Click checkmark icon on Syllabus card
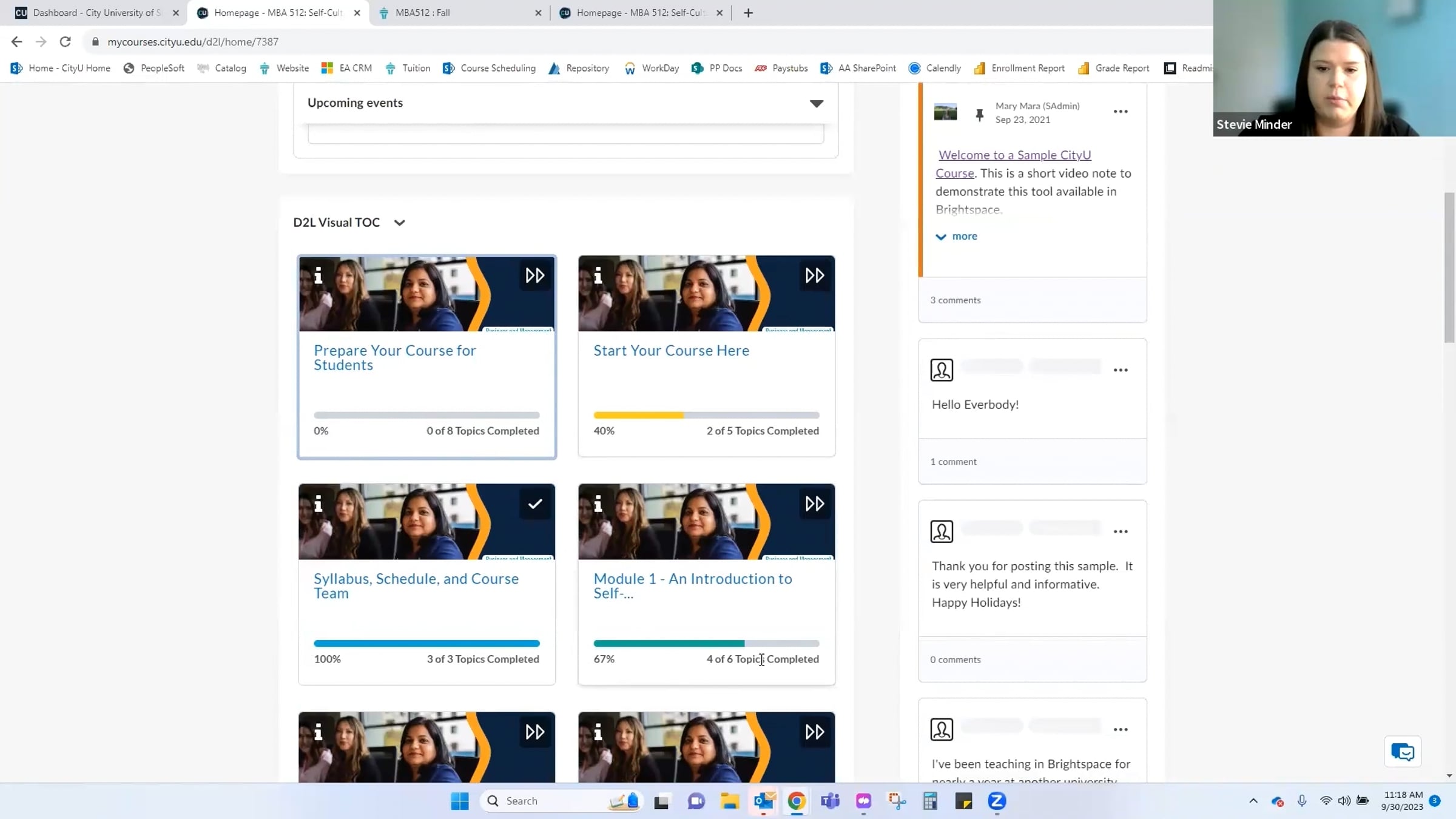This screenshot has width=1456, height=819. pyautogui.click(x=534, y=504)
